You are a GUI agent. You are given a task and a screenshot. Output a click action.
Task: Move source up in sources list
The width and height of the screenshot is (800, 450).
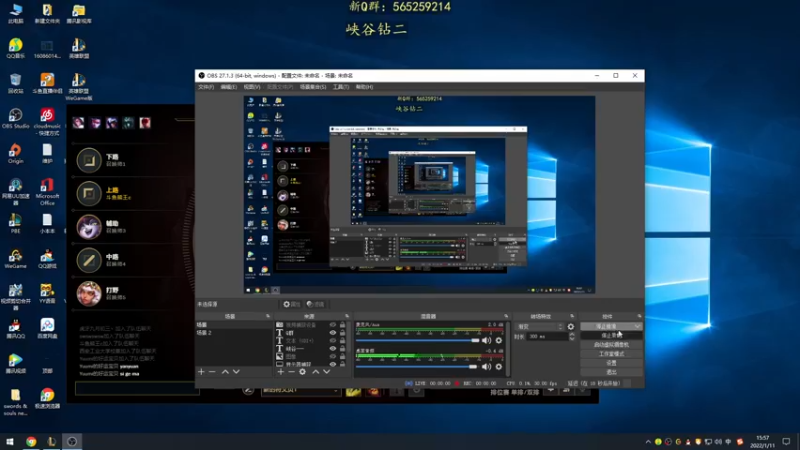[315, 372]
